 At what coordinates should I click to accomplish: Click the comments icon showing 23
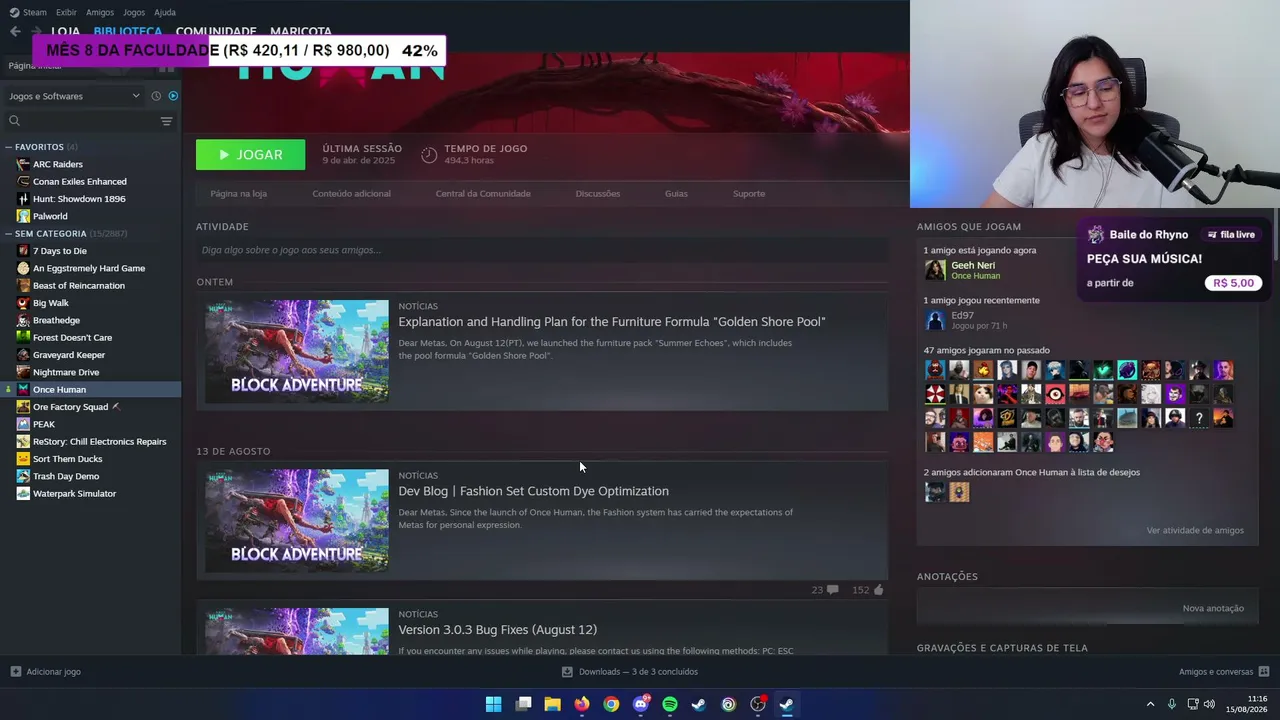(x=833, y=590)
